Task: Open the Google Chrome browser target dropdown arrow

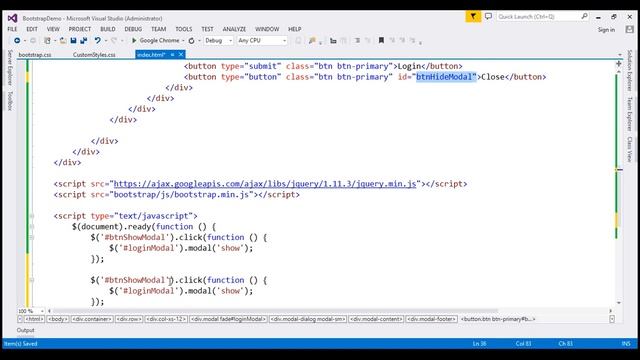Action: point(183,40)
